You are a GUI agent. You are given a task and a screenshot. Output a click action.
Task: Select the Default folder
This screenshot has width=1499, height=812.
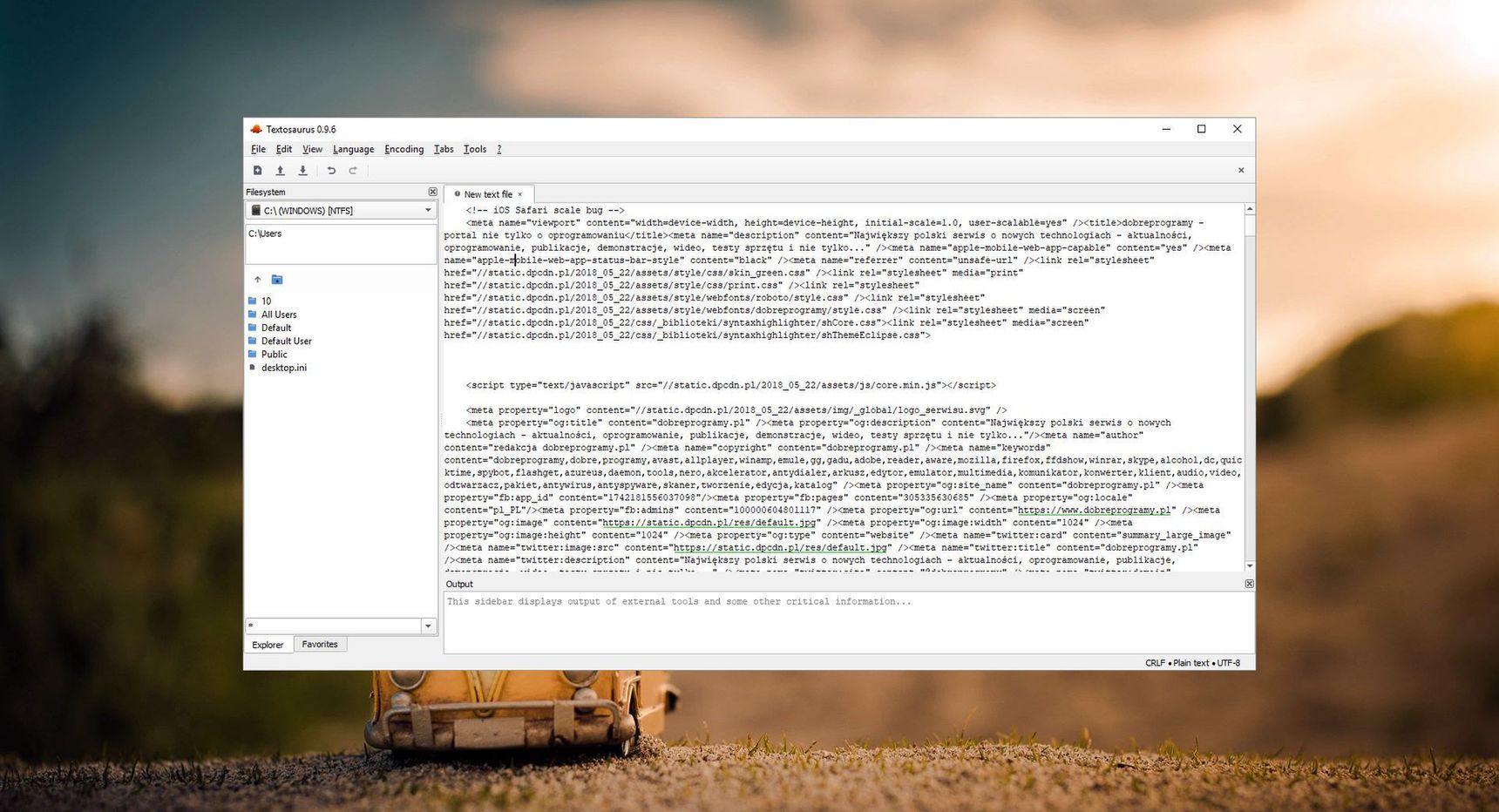(x=276, y=328)
